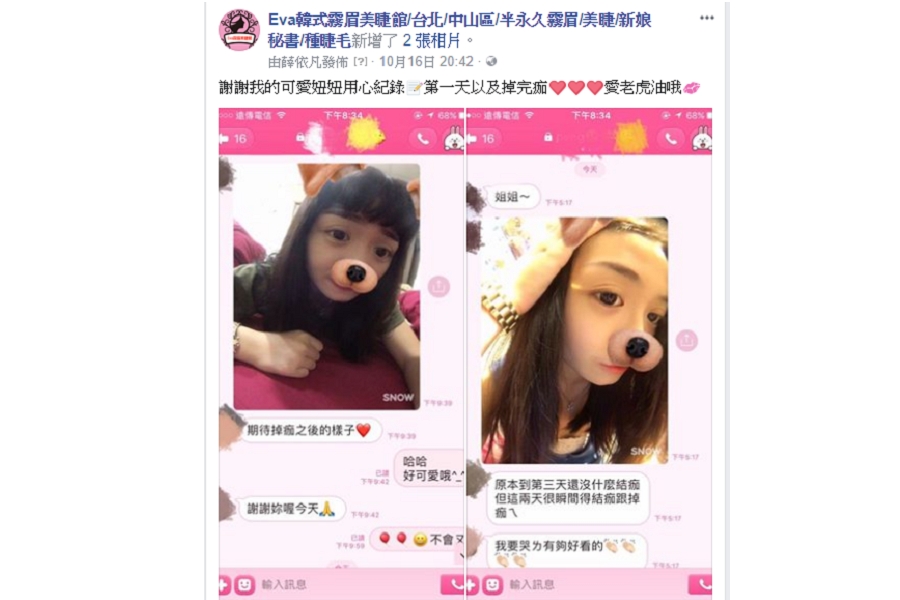
Task: Open the post options three-dot menu
Action: coord(706,18)
